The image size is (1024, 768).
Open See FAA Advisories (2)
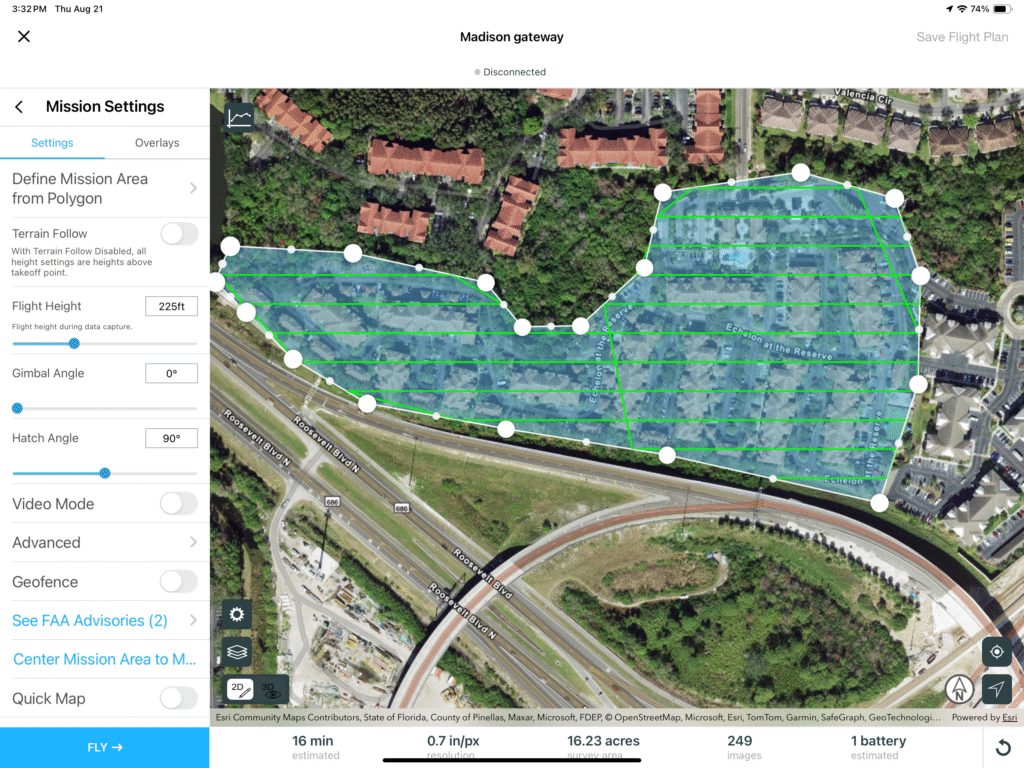pos(104,621)
